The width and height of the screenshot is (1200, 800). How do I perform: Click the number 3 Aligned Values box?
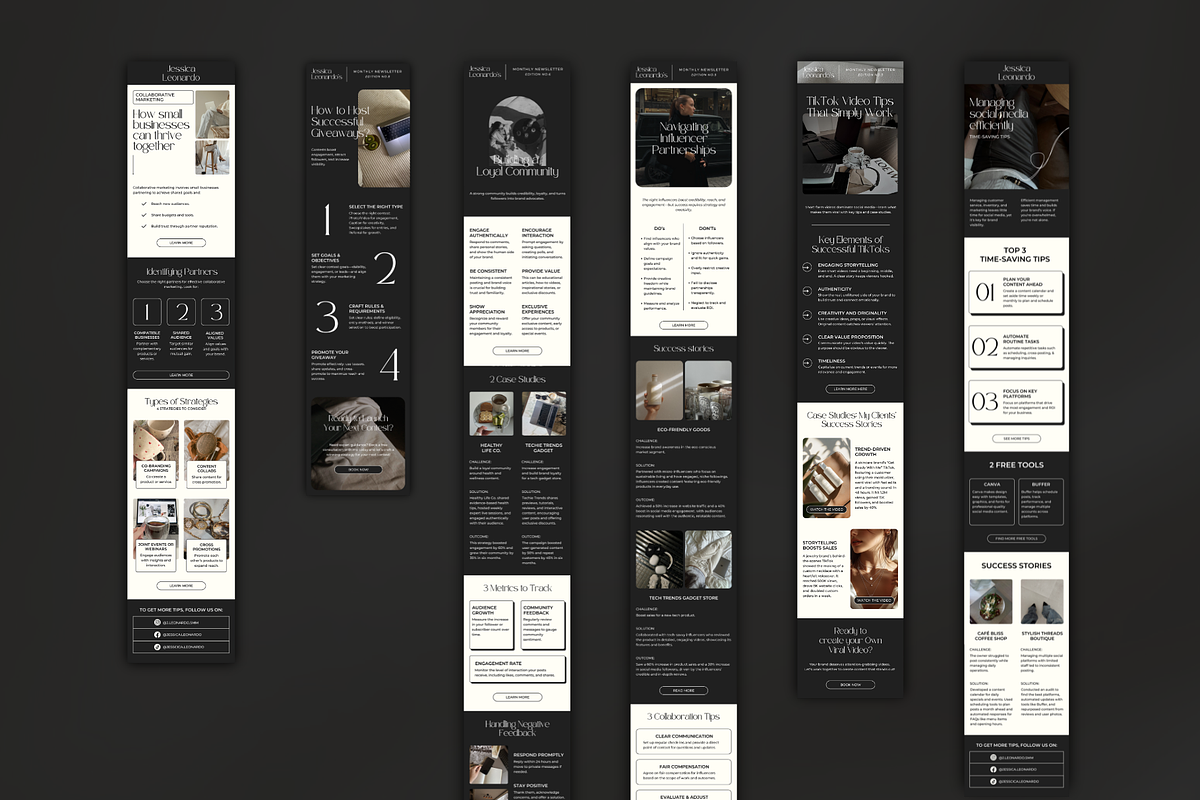pos(215,311)
